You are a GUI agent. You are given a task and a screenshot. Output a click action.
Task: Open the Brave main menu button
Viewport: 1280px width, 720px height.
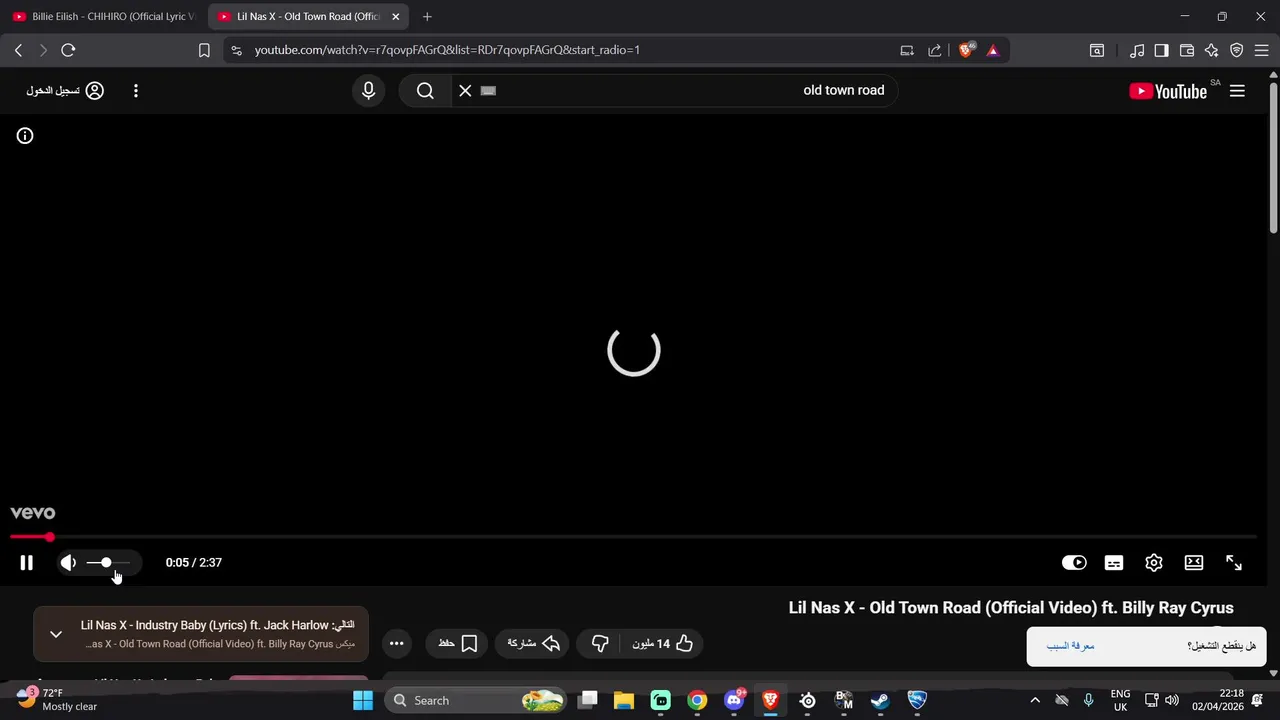click(x=1262, y=50)
